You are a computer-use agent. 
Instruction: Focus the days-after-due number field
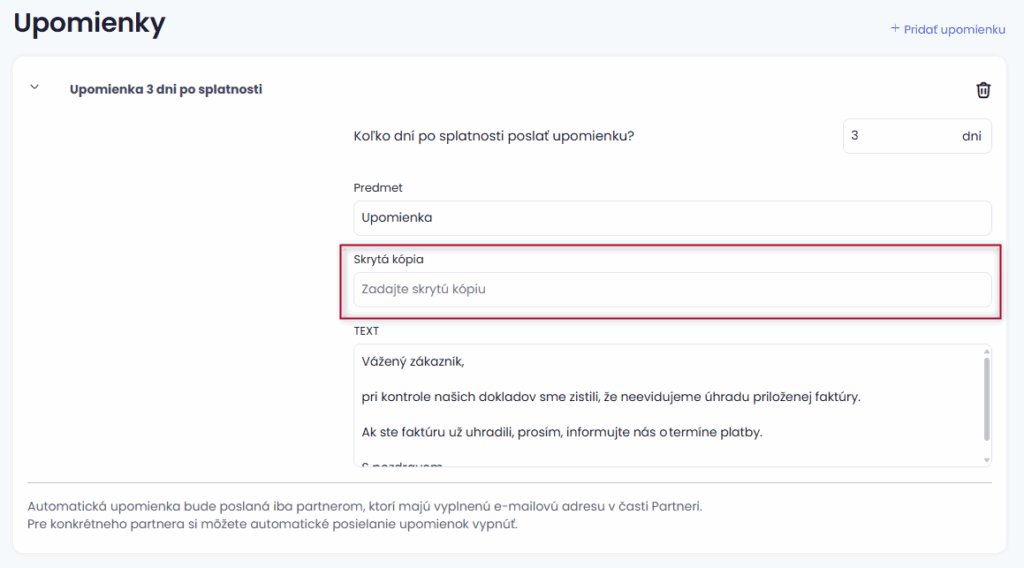pos(898,136)
